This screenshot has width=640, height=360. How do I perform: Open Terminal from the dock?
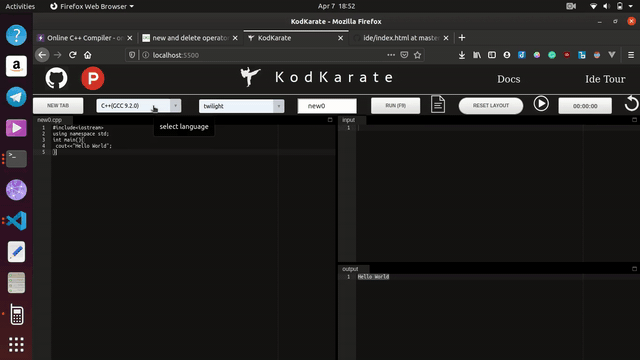pyautogui.click(x=16, y=159)
